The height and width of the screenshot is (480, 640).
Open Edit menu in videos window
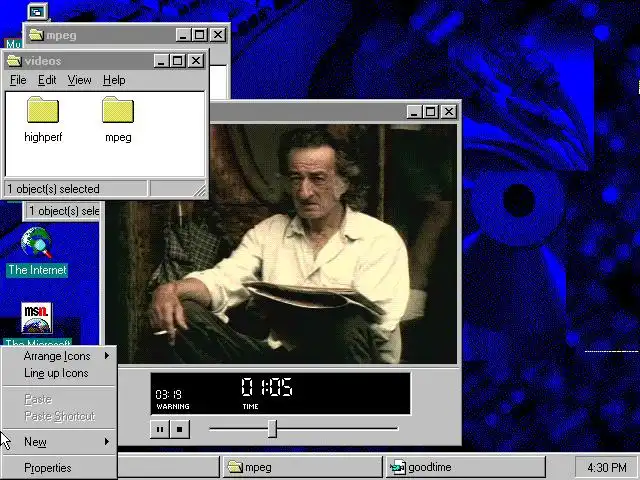click(47, 80)
